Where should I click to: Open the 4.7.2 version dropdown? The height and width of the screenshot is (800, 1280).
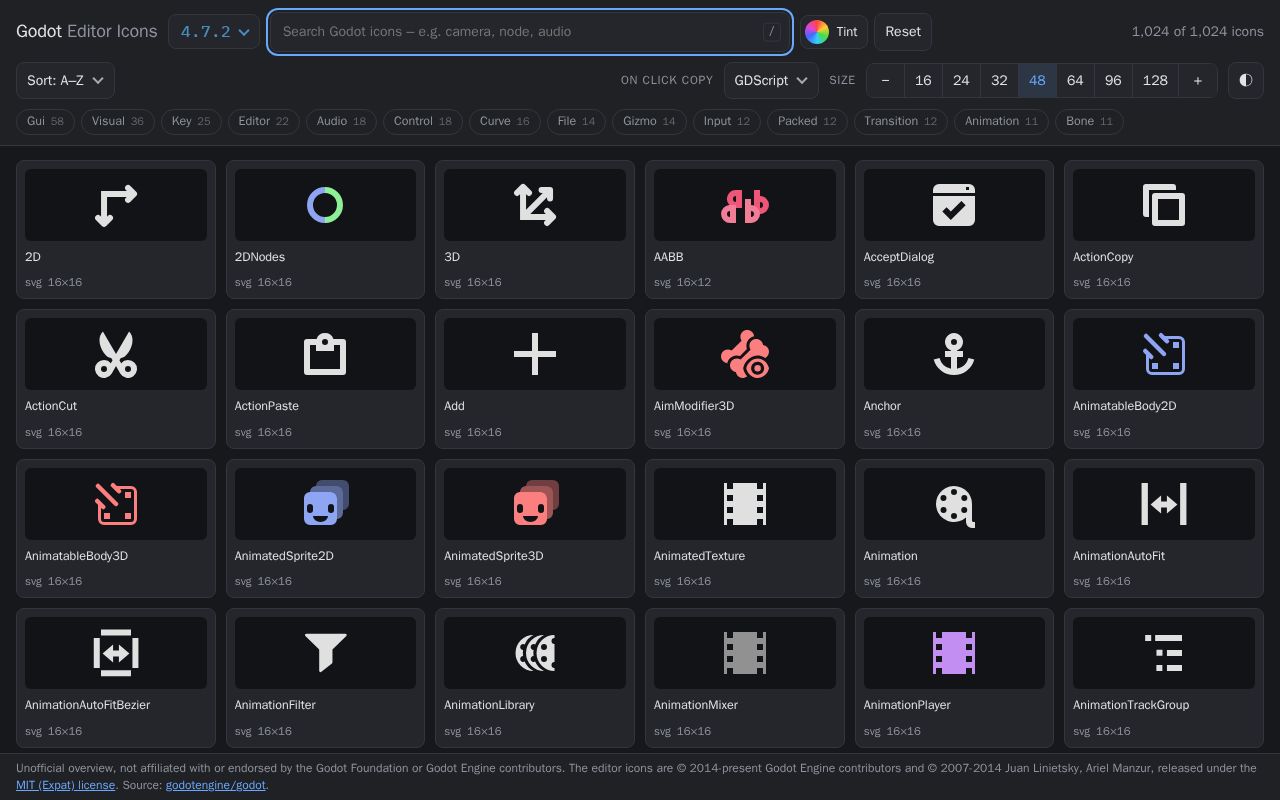[214, 32]
